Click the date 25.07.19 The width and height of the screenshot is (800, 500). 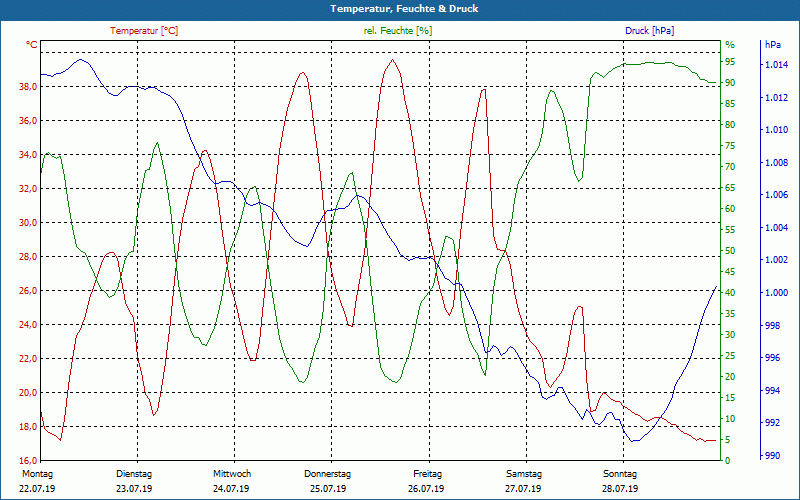328,489
